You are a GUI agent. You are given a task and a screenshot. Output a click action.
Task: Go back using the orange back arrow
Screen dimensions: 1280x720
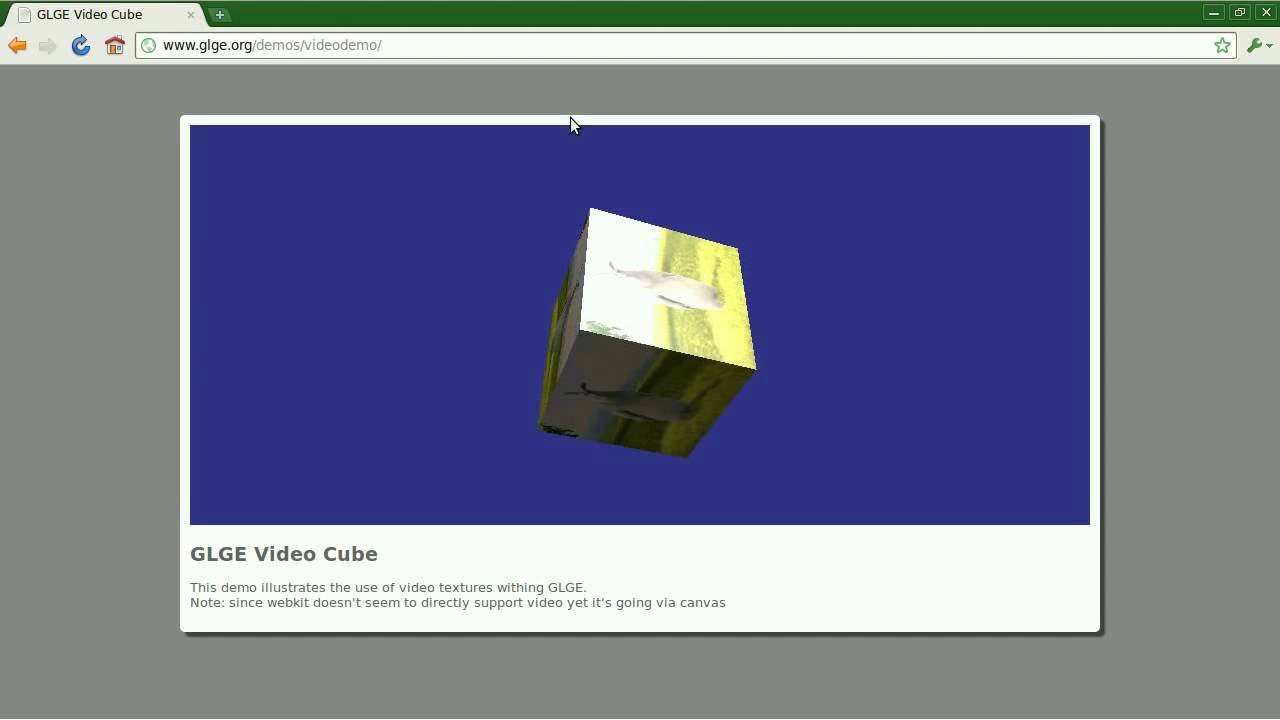17,45
